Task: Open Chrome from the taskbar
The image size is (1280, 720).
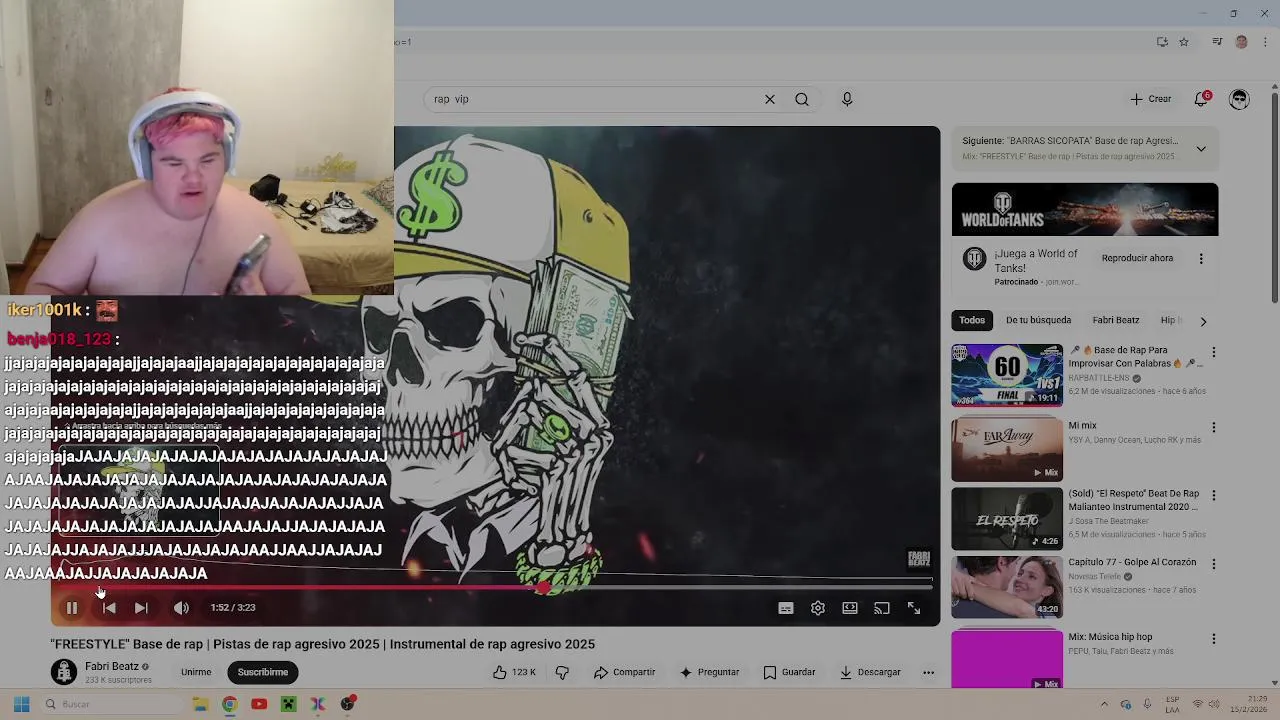Action: (x=229, y=704)
